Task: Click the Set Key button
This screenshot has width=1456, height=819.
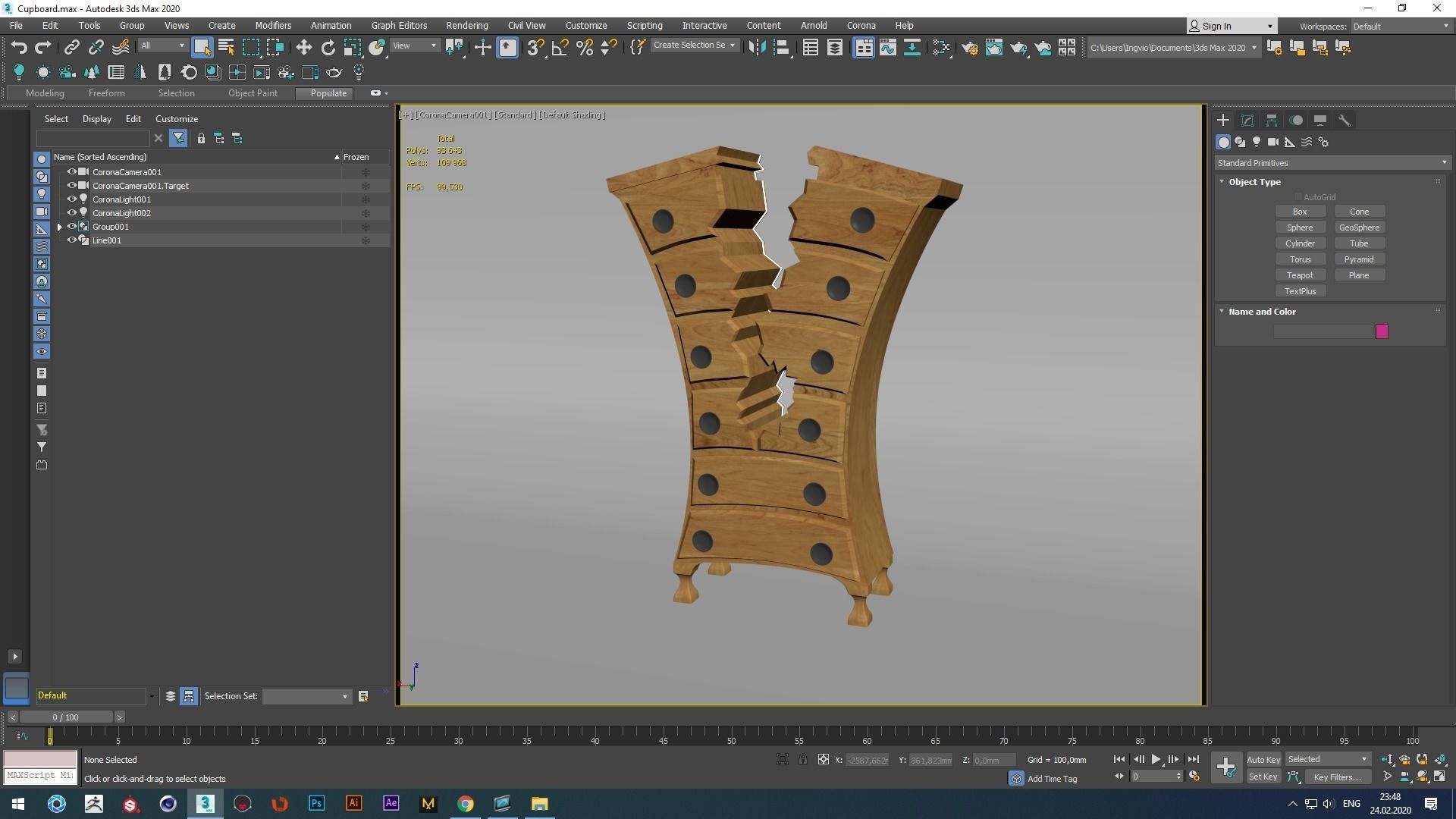Action: [1263, 777]
